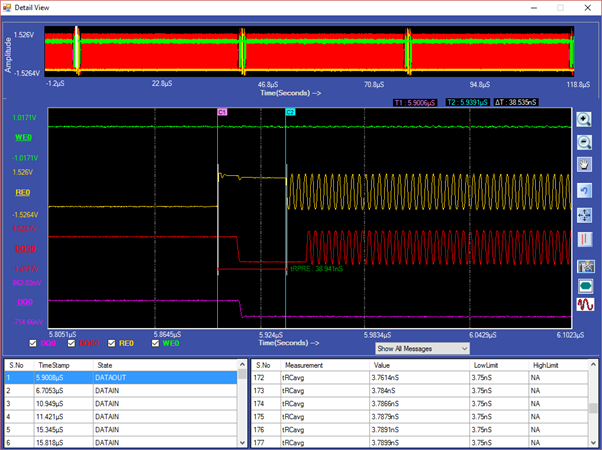Select the hand pan tool
The height and width of the screenshot is (450, 602).
[x=586, y=166]
